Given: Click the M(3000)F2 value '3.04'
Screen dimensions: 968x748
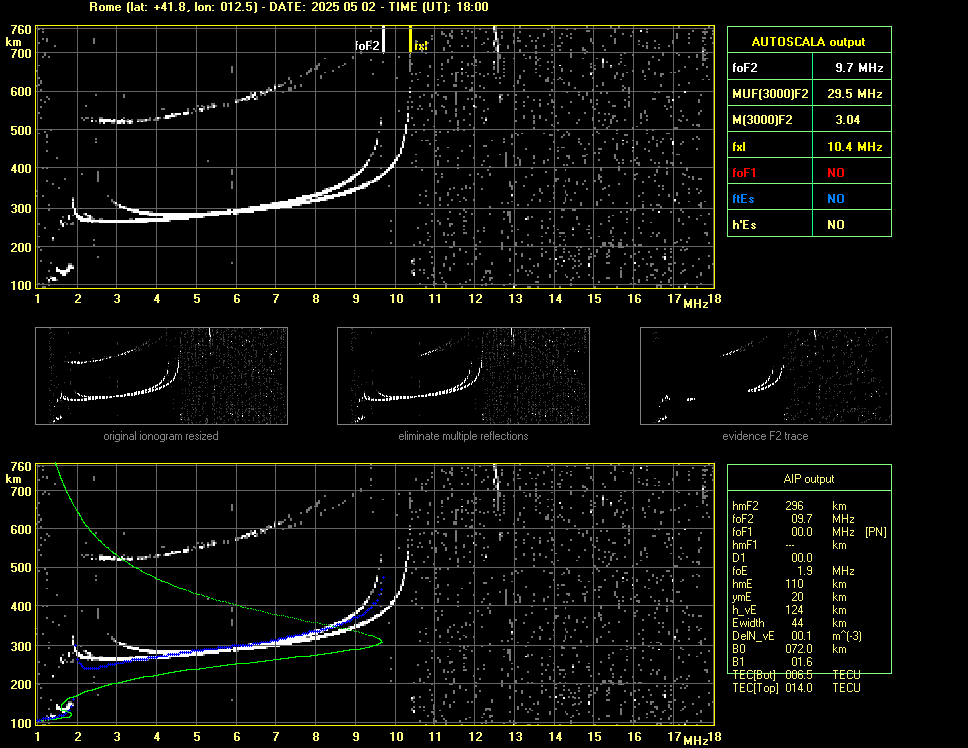Looking at the screenshot, I should tap(848, 120).
